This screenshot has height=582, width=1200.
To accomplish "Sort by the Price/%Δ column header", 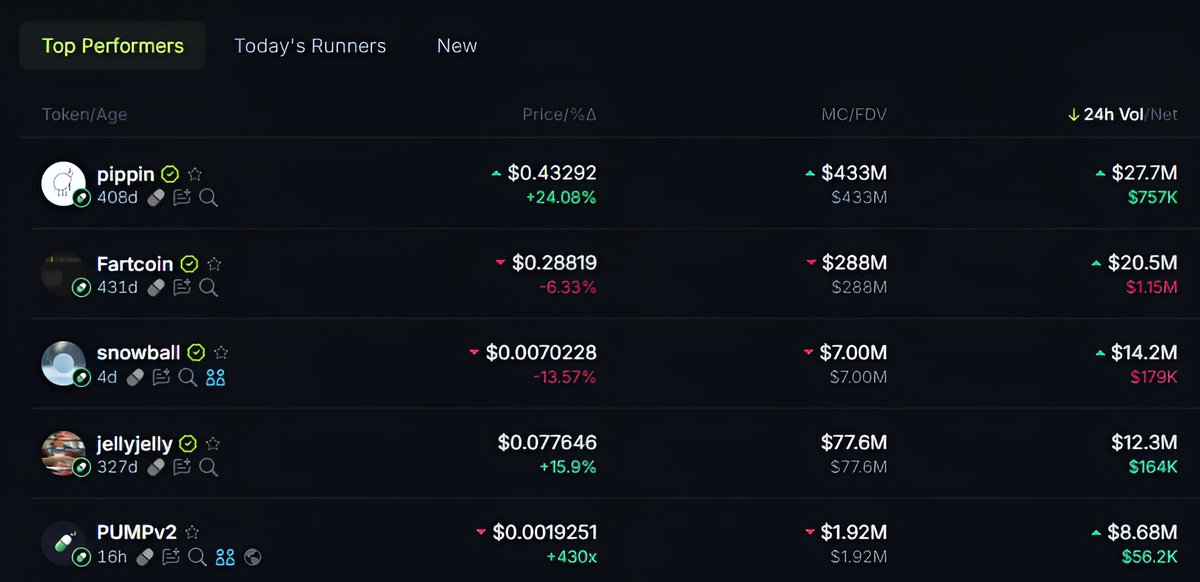I will click(559, 114).
